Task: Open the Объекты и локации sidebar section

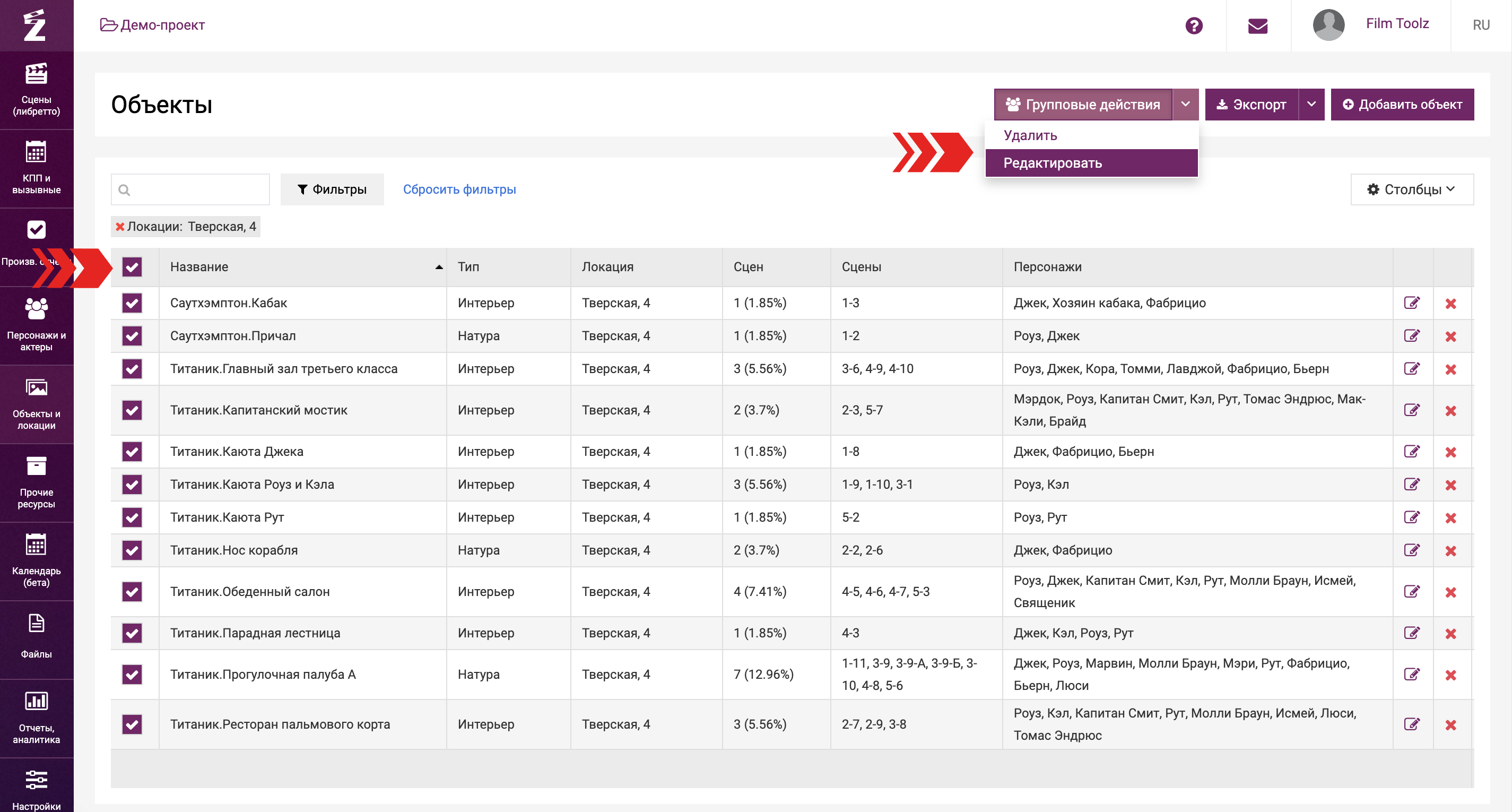Action: (x=37, y=404)
